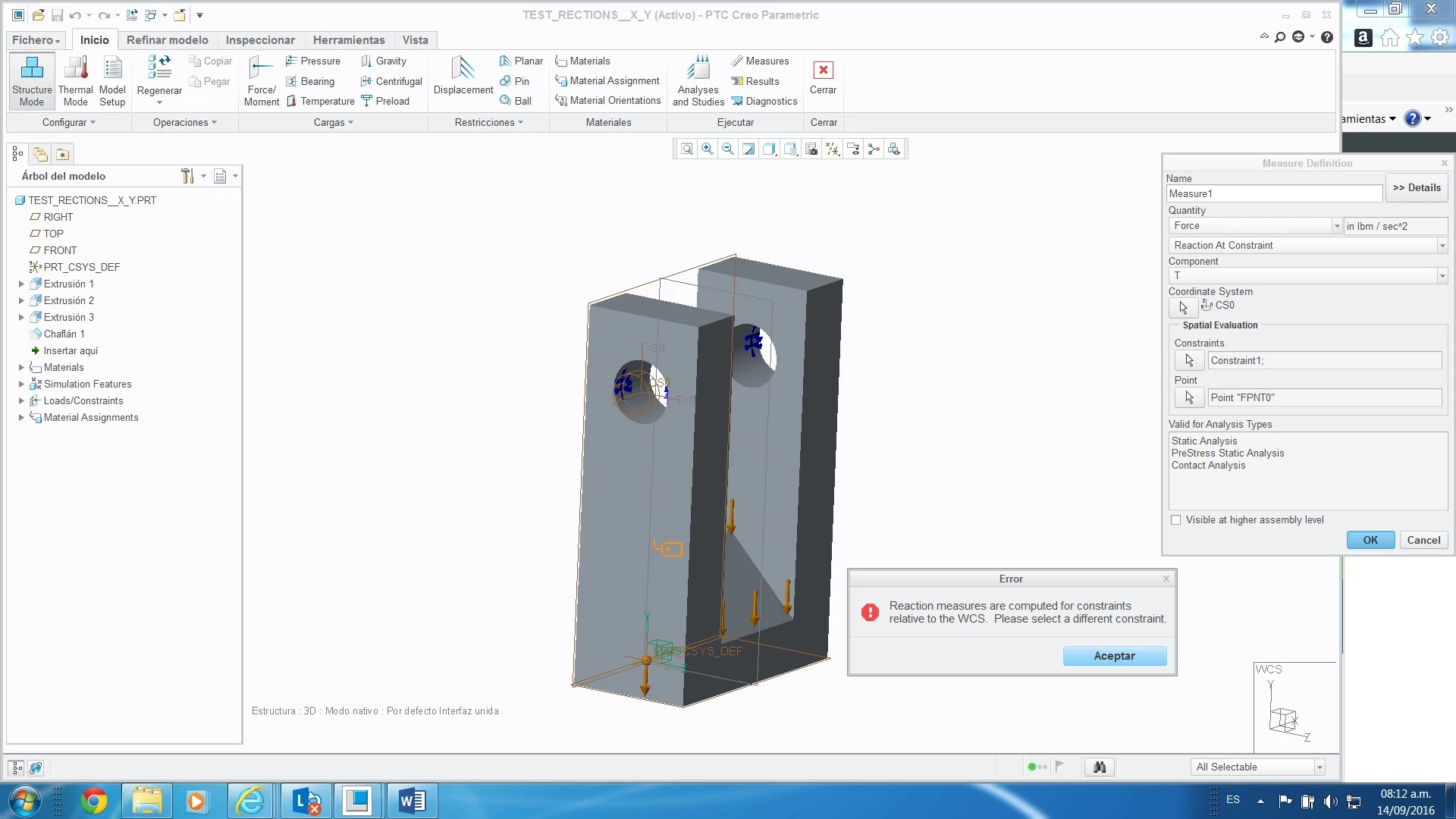
Task: Open the Fichero menu
Action: [x=35, y=40]
